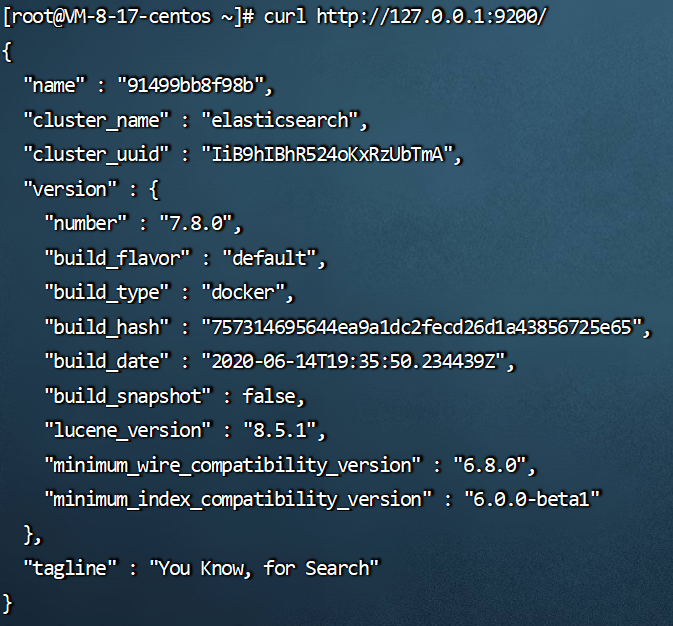Click the cluster_uuid value string

point(333,155)
